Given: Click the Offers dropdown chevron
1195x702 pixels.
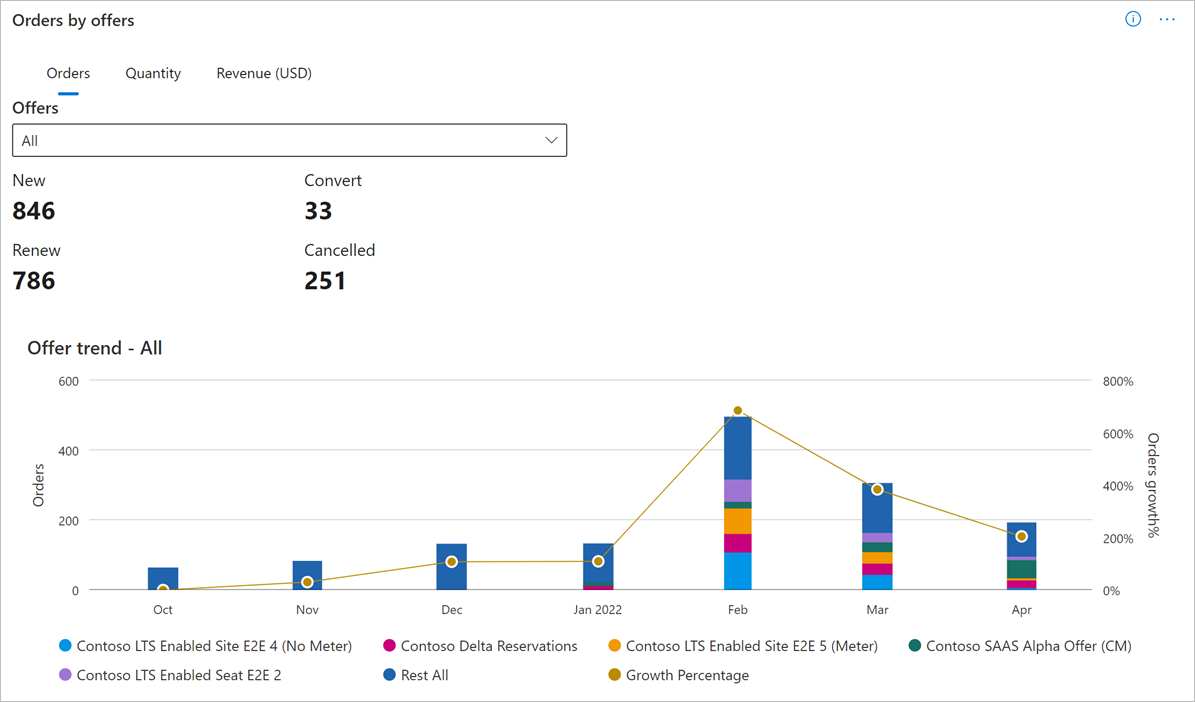Looking at the screenshot, I should [x=551, y=140].
